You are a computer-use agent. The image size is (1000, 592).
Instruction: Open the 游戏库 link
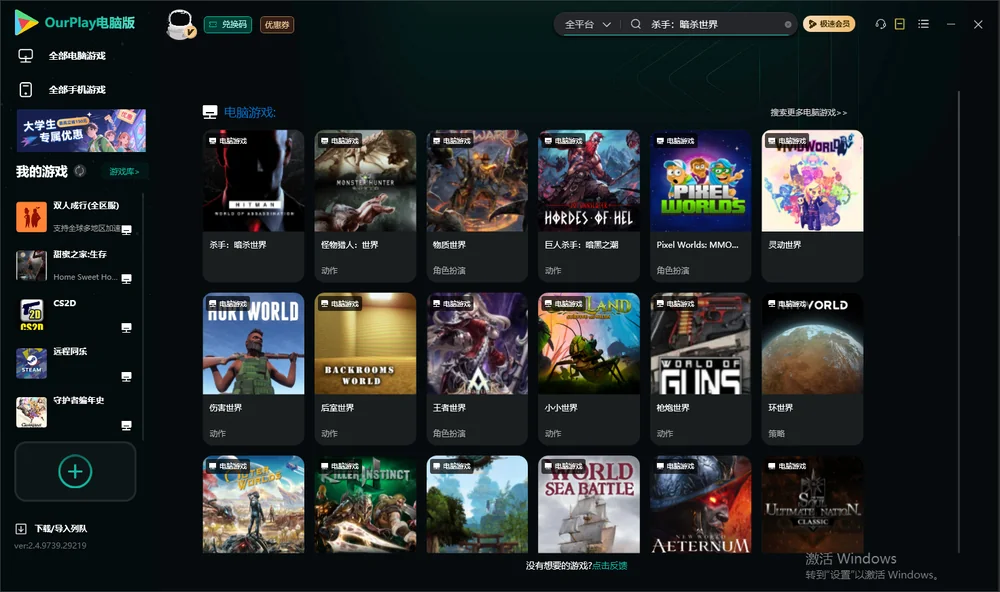[x=124, y=172]
